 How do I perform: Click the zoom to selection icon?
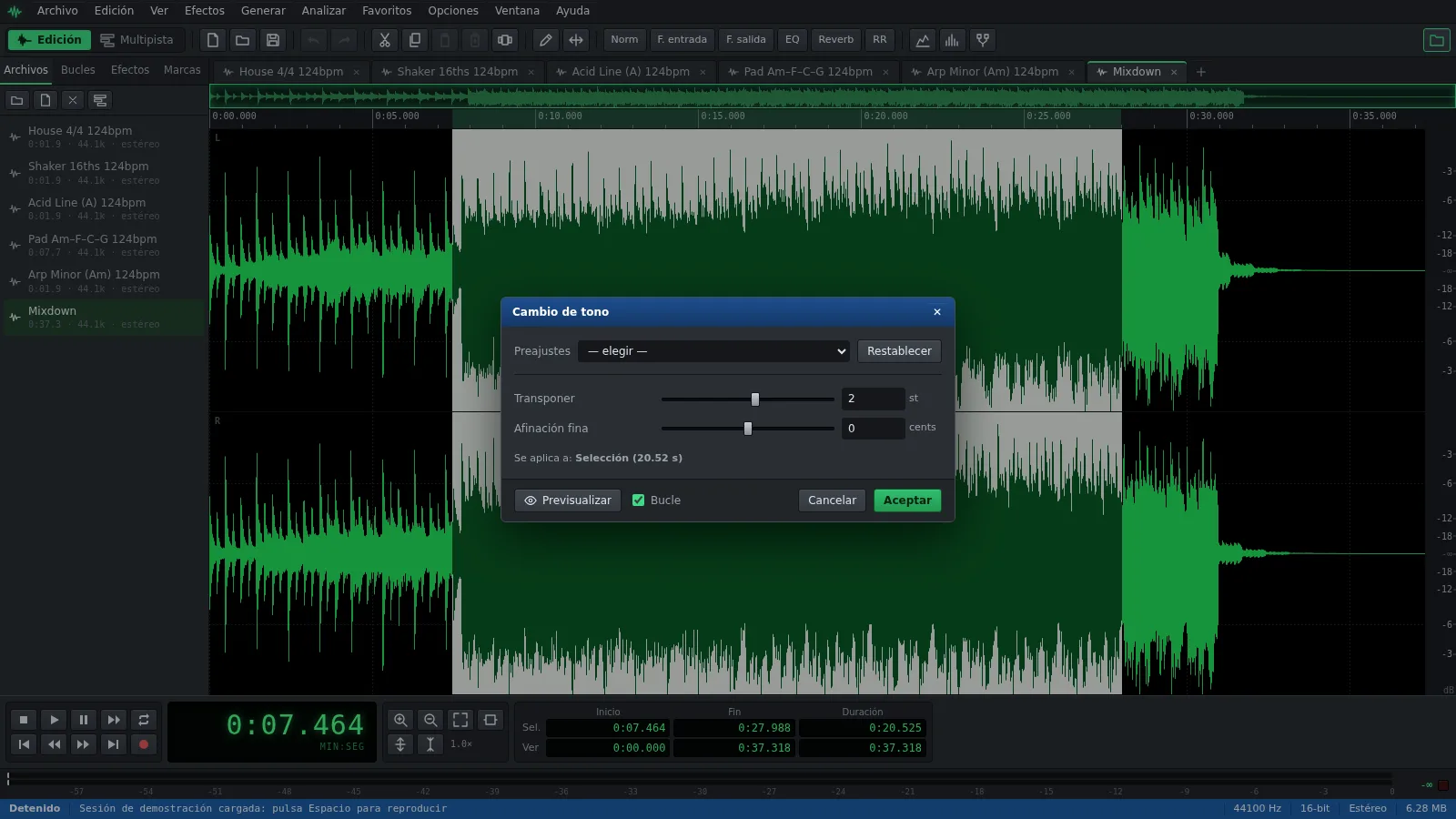point(490,720)
